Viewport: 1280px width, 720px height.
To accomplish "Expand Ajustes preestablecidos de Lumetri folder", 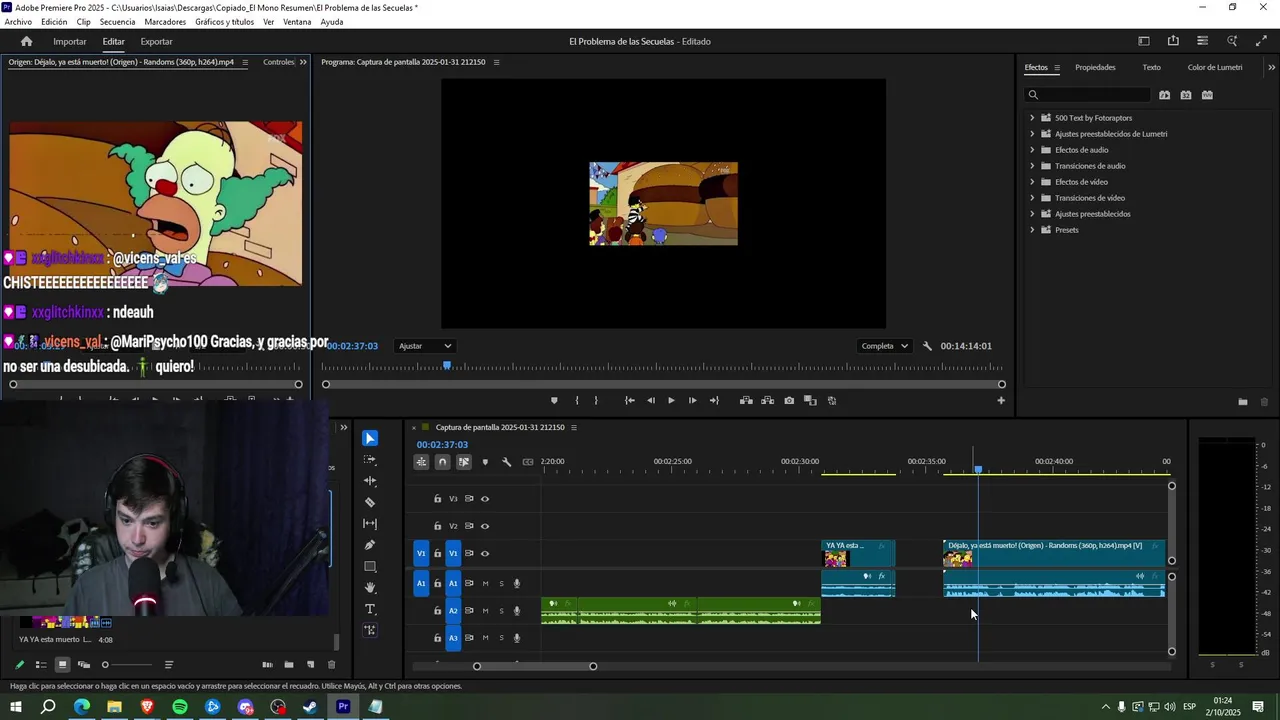I will pos(1032,134).
